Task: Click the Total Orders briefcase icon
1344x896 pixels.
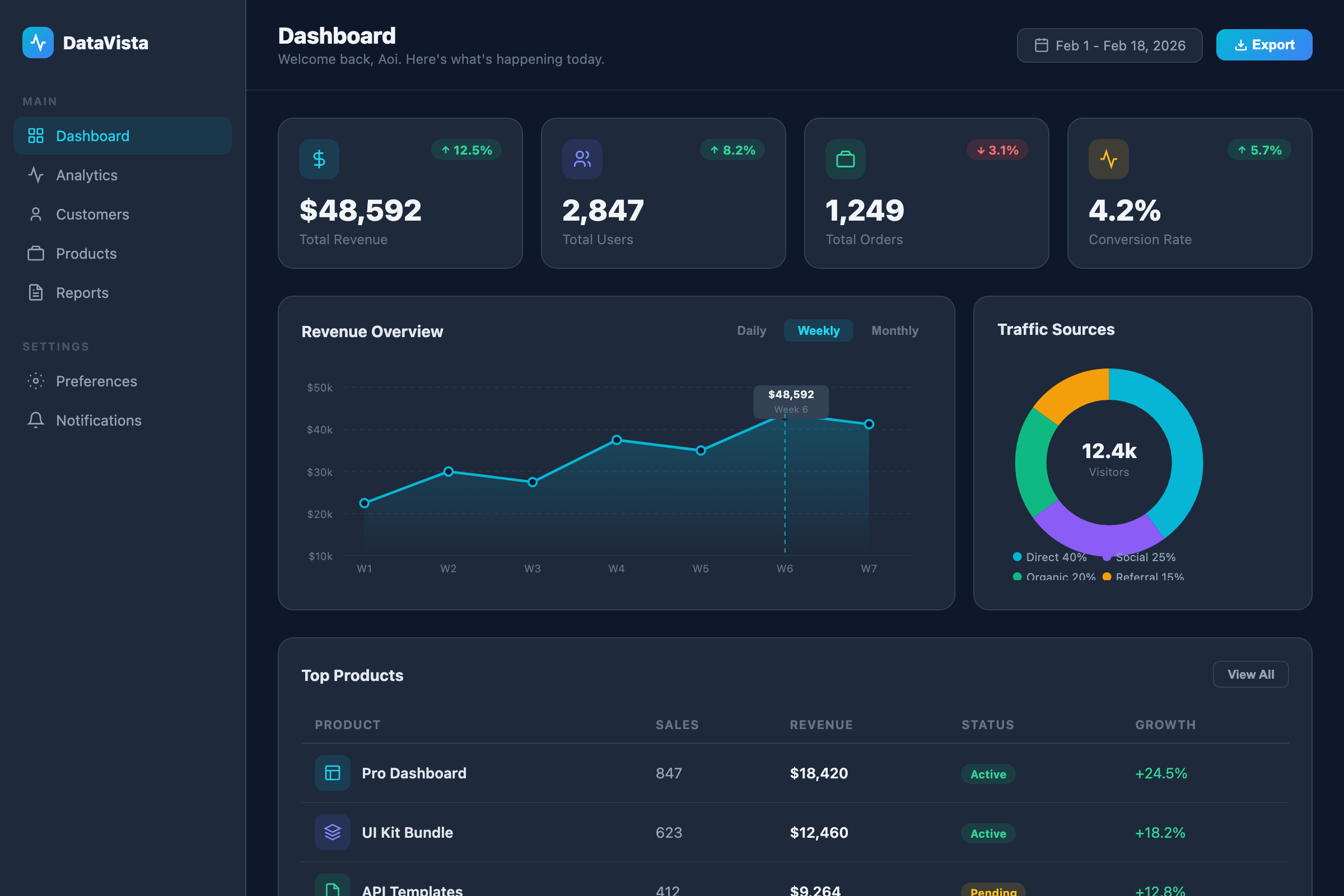Action: 845,159
